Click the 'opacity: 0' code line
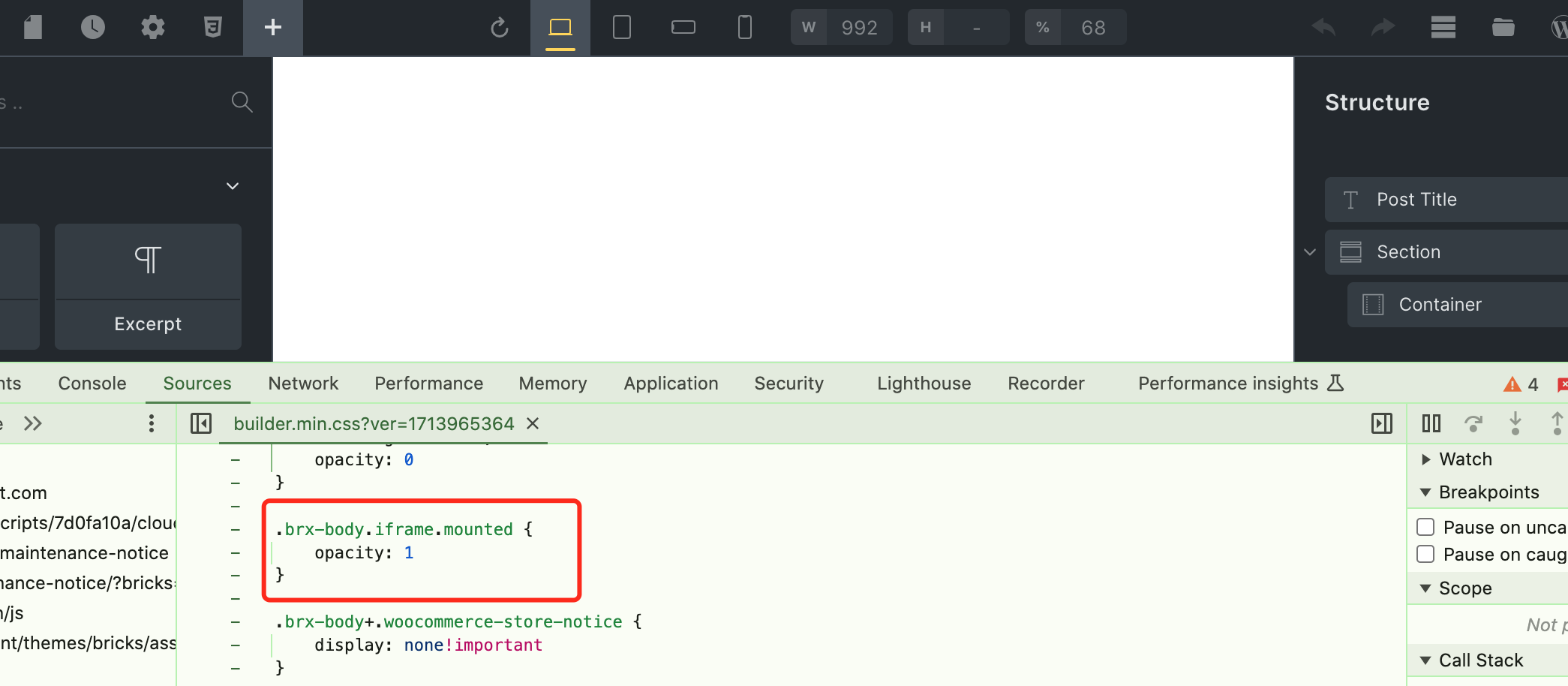 (364, 459)
